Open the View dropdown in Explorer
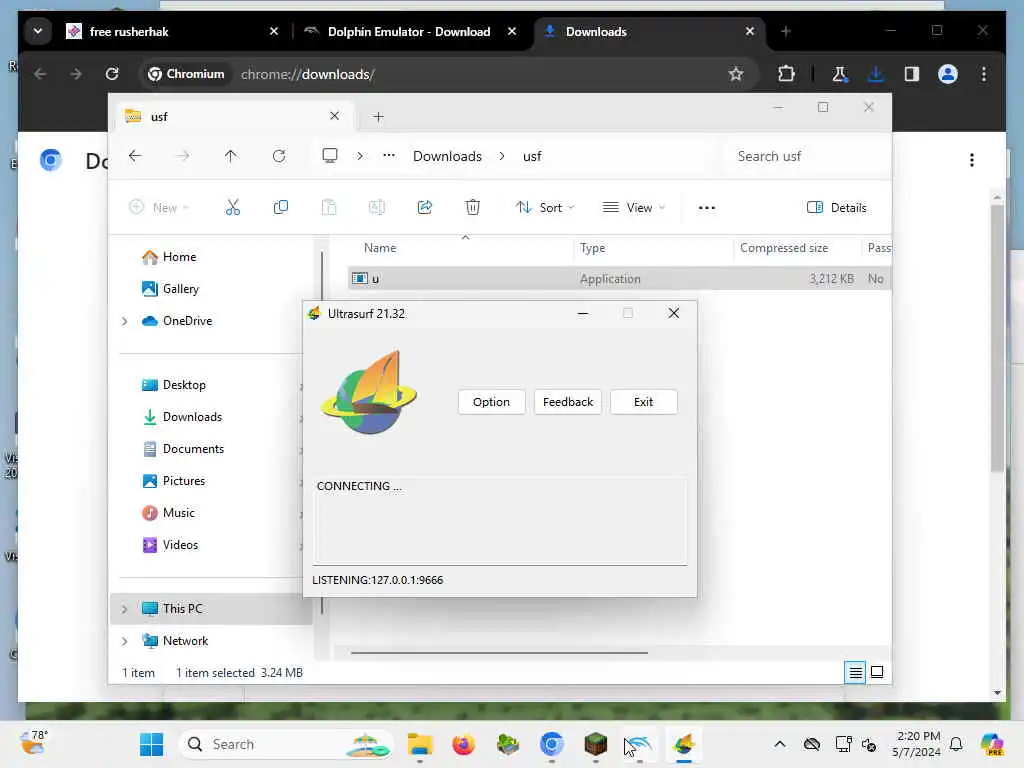1024x768 pixels. tap(633, 208)
